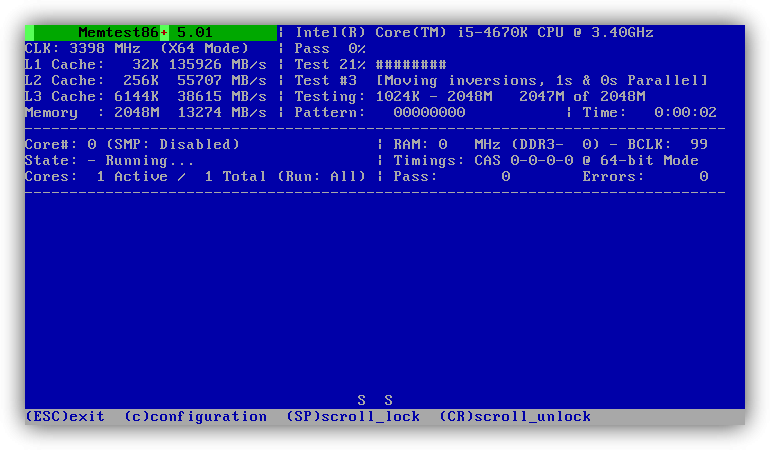Image resolution: width=770 pixels, height=450 pixels.
Task: Click the Time: 0:00:02 counter
Action: 649,112
